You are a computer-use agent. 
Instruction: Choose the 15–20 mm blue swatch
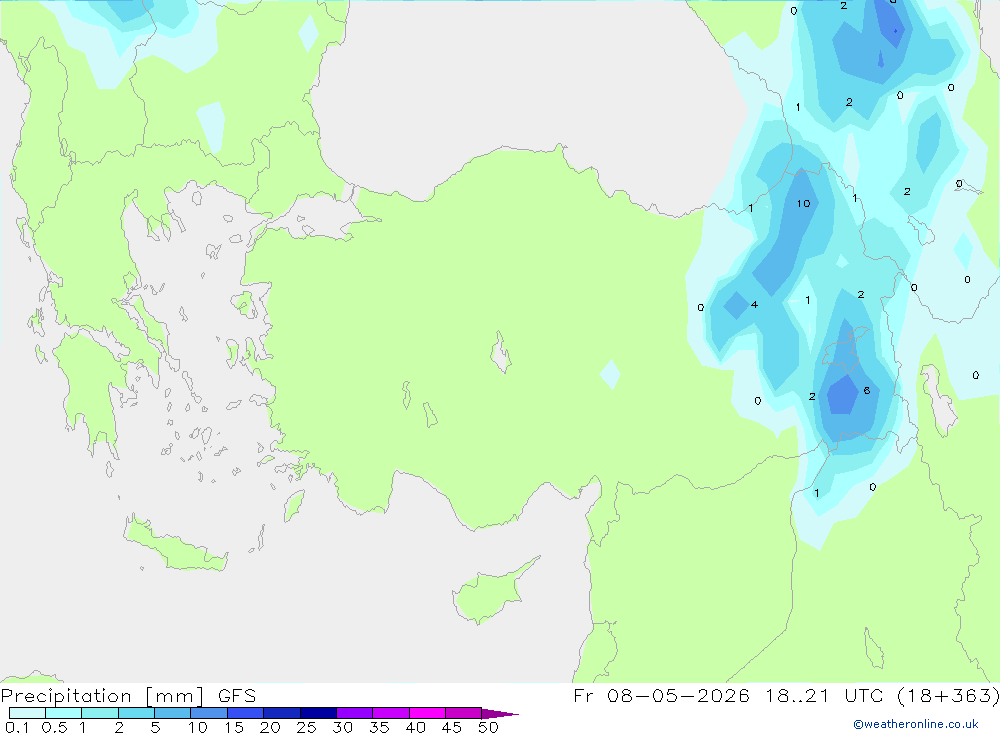pos(245,713)
